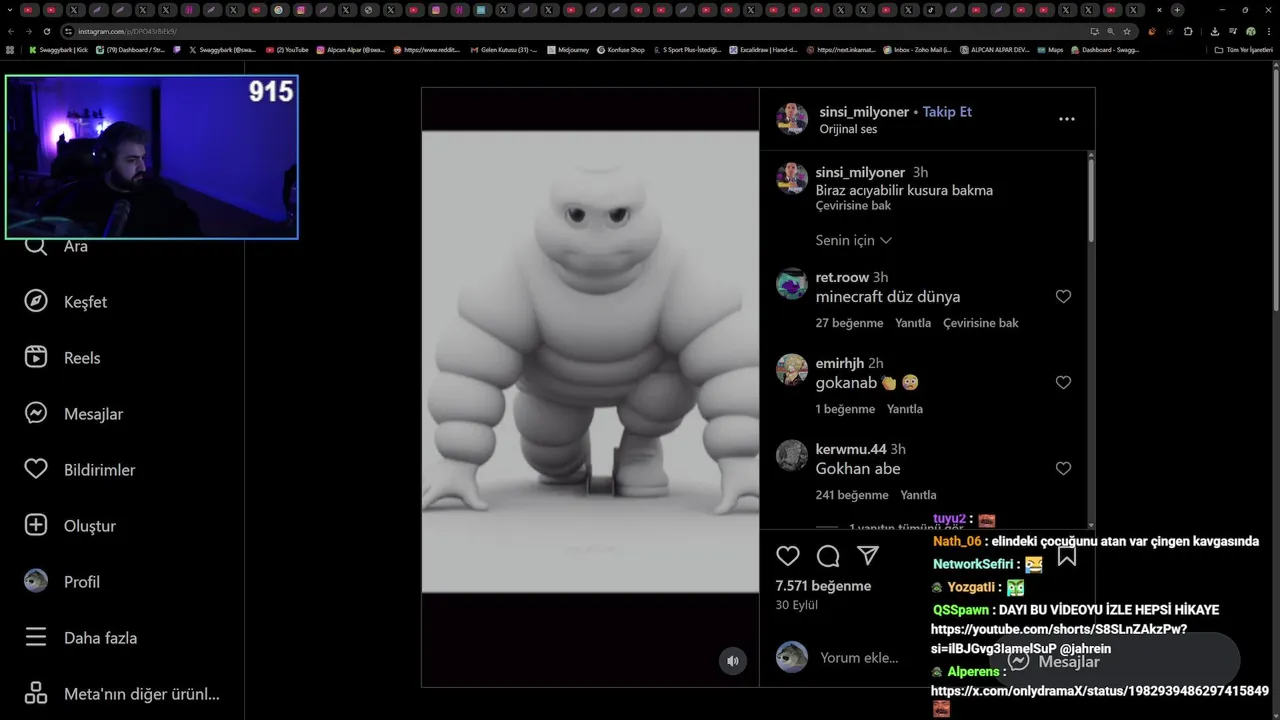Open the Maps bookmark
This screenshot has height=720, width=1280.
coord(1049,49)
